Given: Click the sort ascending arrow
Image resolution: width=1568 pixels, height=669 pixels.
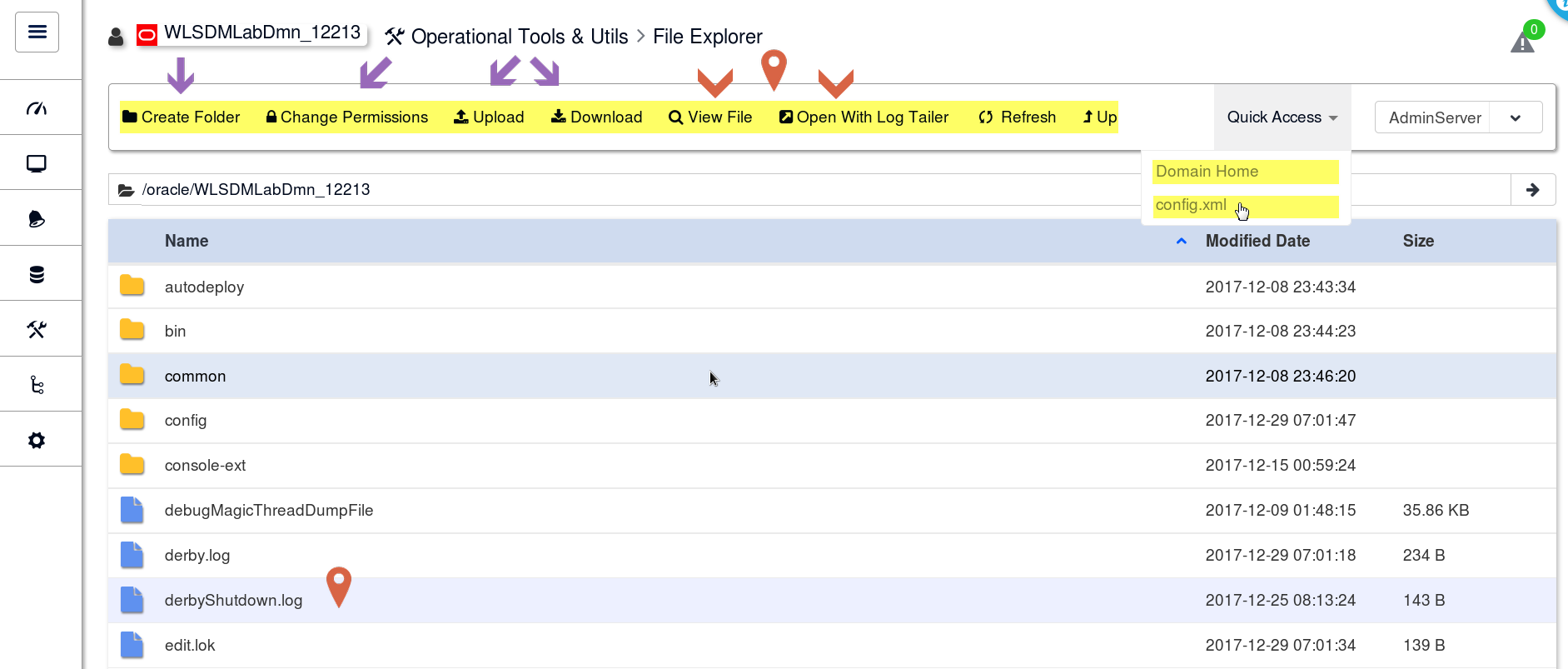Looking at the screenshot, I should click(x=1181, y=241).
